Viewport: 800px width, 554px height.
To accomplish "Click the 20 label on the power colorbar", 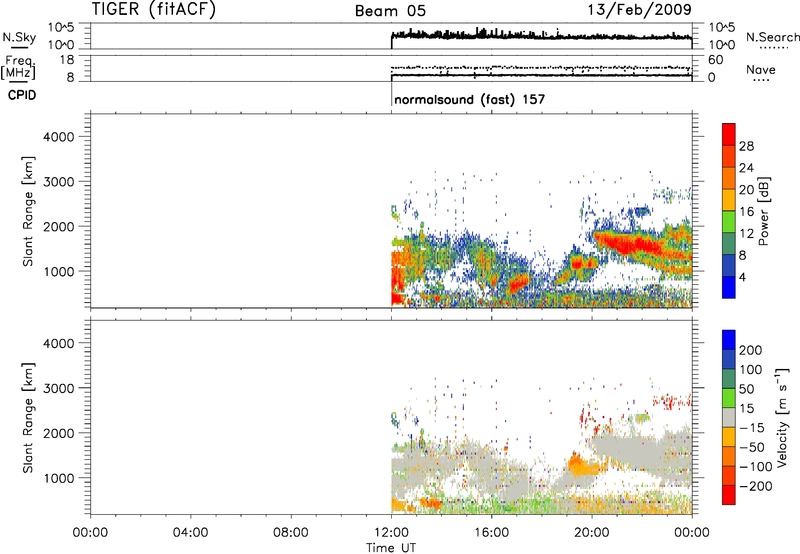I will [746, 190].
